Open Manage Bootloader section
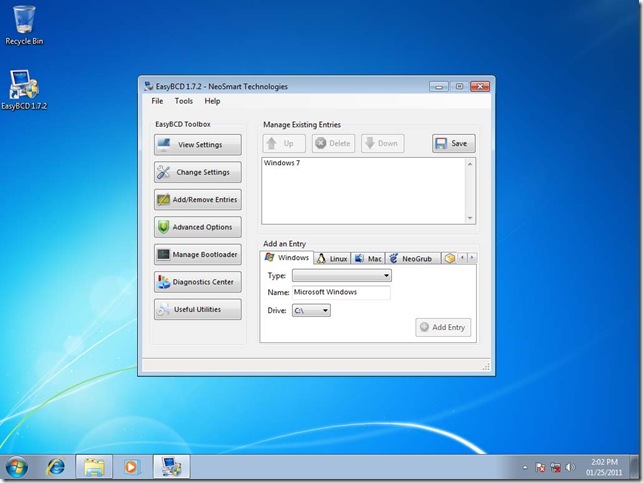The width and height of the screenshot is (643, 483). (x=198, y=255)
